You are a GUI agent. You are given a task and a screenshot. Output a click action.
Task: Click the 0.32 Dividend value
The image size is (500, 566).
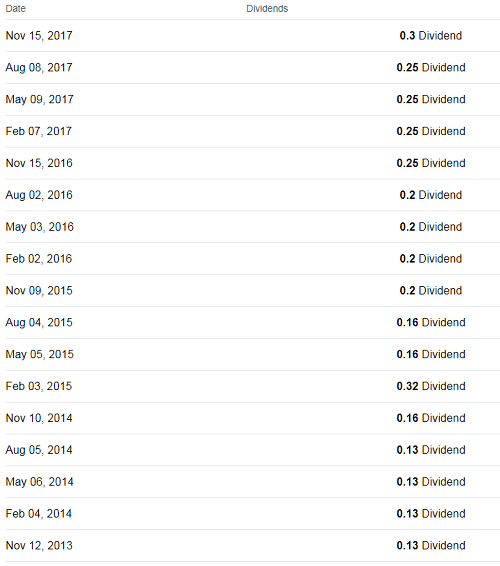coord(430,386)
